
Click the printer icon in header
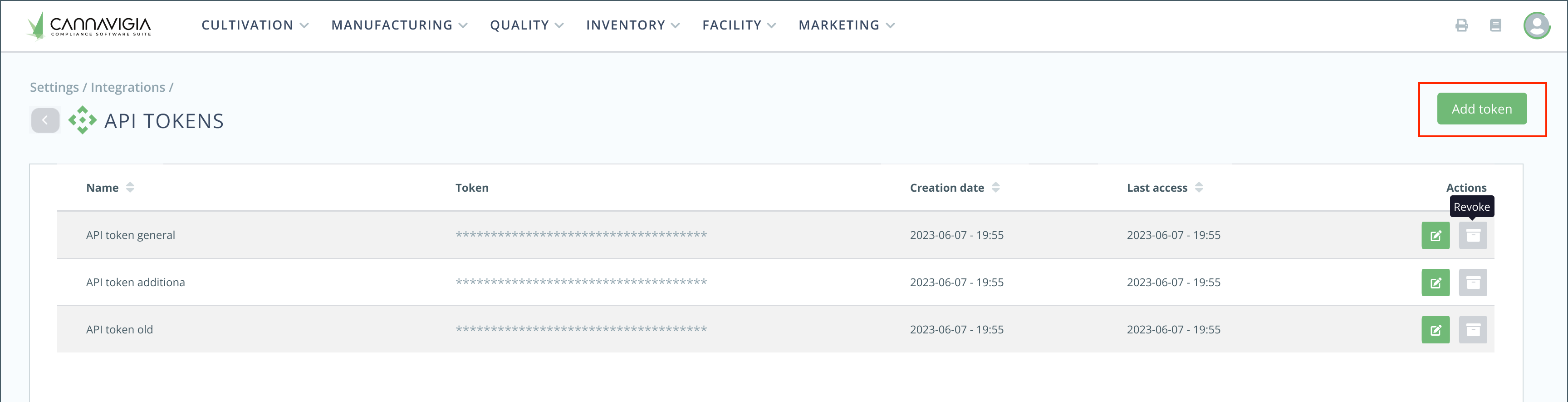(x=1461, y=25)
